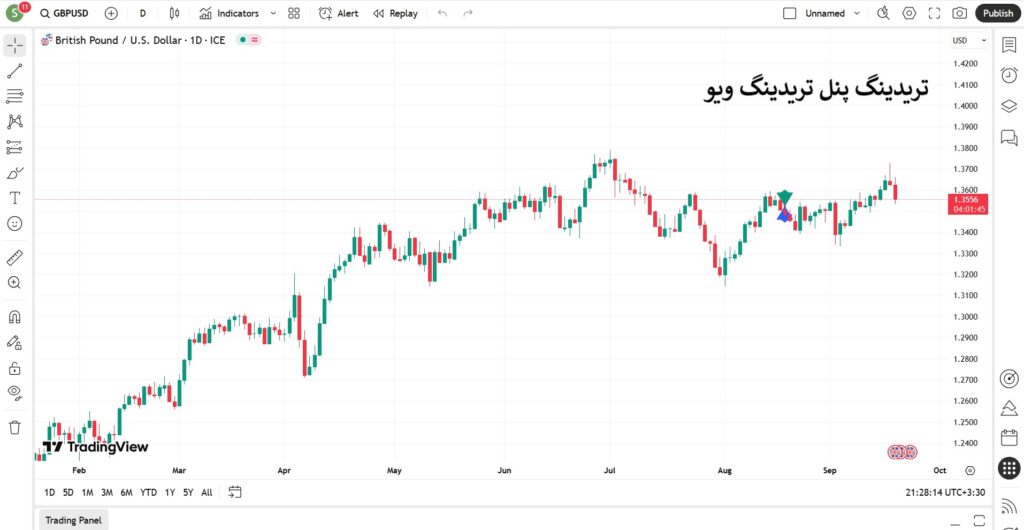Activate the ruler measure tool
Image resolution: width=1024 pixels, height=530 pixels.
15,257
